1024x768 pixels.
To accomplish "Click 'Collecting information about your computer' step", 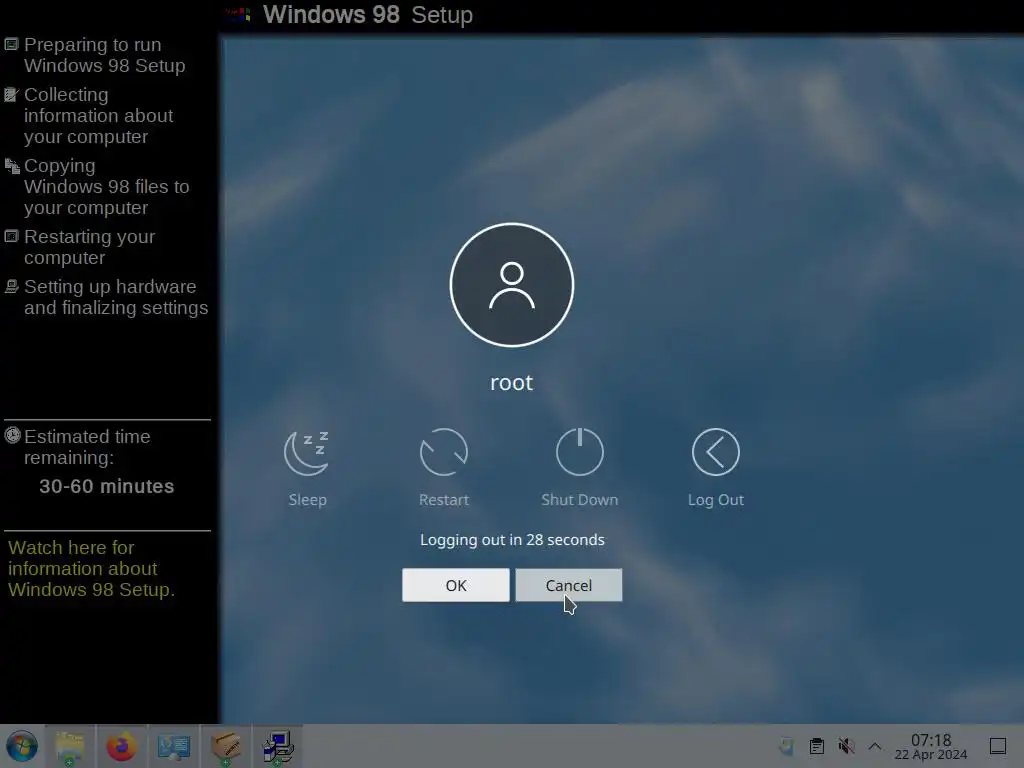I will [98, 116].
